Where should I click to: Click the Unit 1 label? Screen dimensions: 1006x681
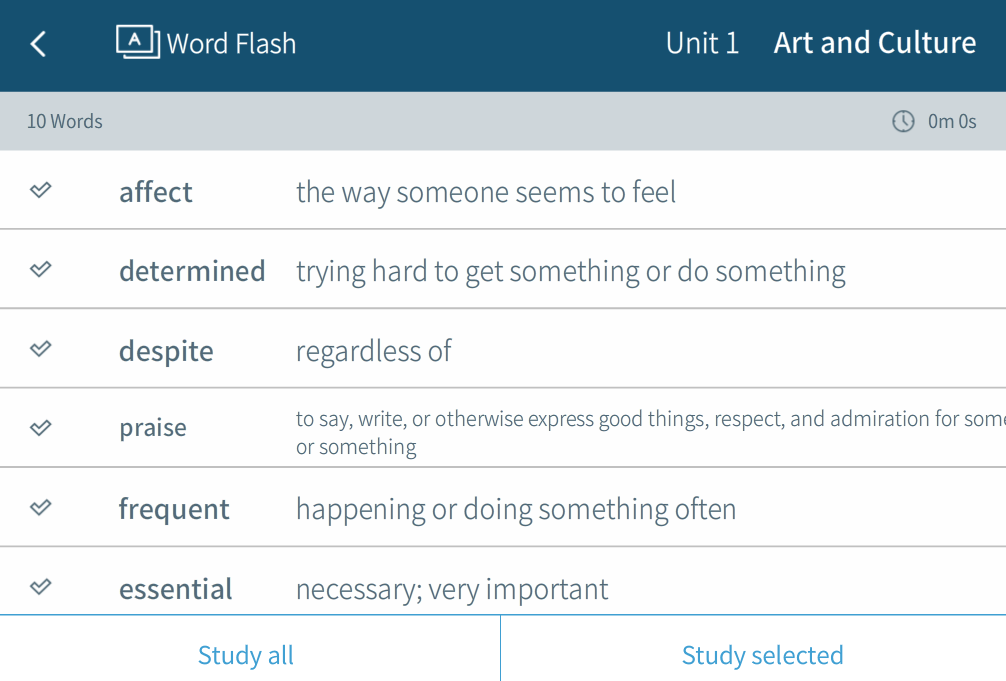pyautogui.click(x=702, y=43)
